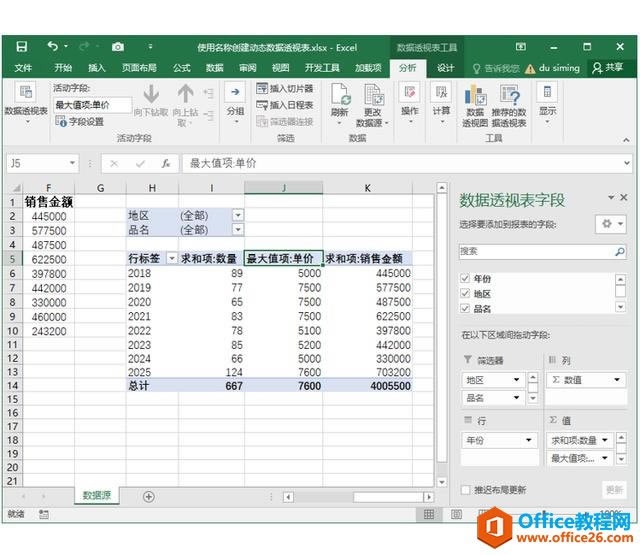This screenshot has height=555, width=640.
Task: Click the ribbon display options icon
Action: click(520, 47)
